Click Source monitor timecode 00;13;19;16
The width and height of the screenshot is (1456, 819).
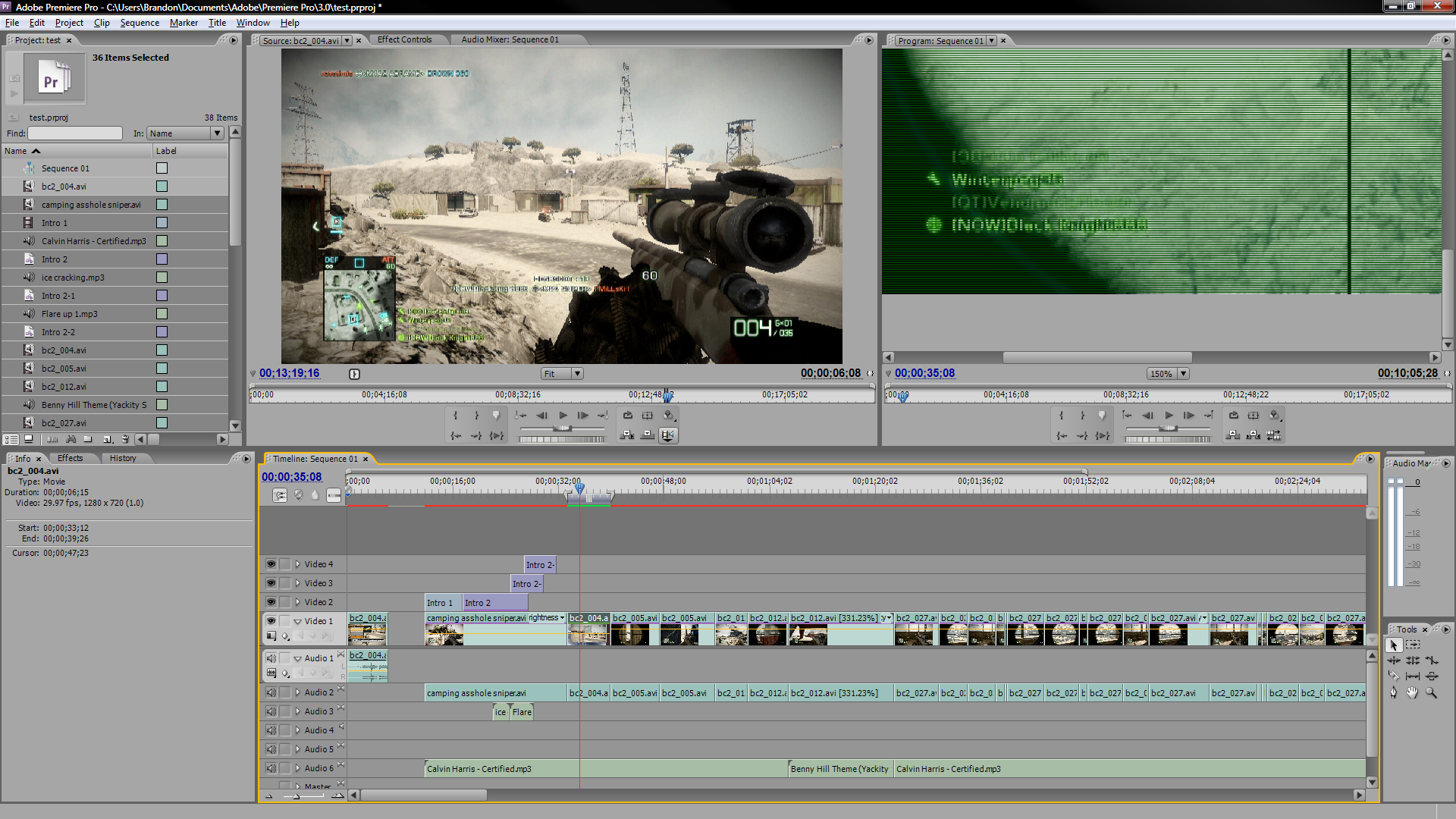290,373
